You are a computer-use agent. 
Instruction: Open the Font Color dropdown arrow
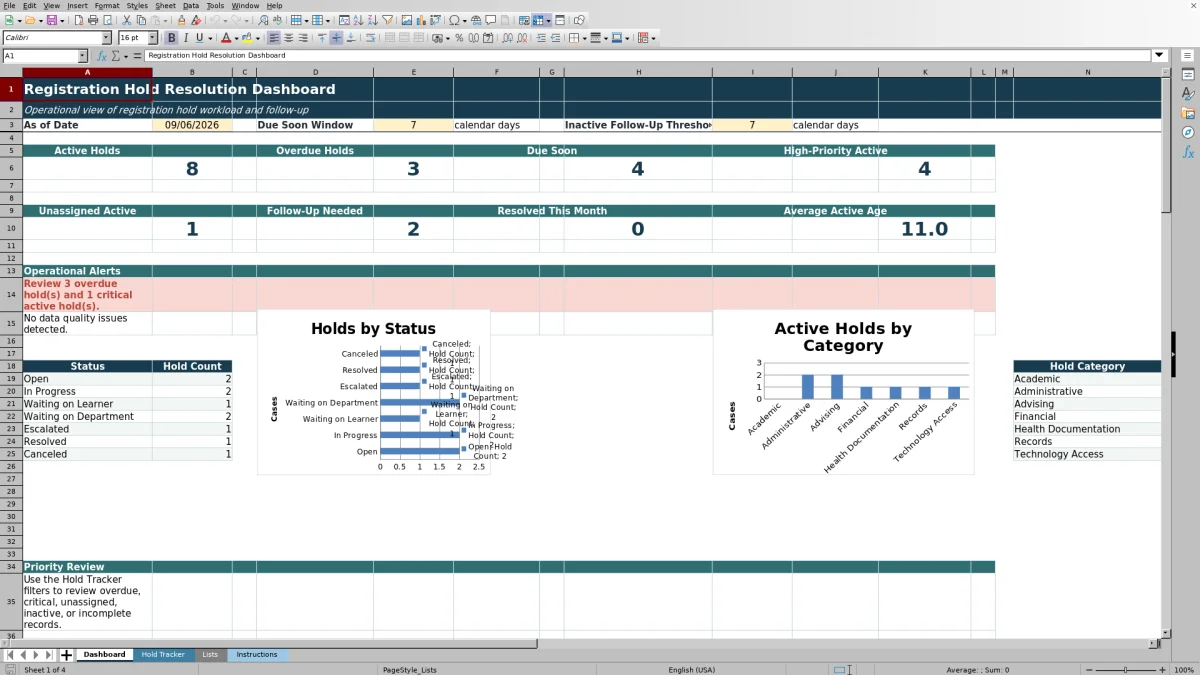coord(236,38)
